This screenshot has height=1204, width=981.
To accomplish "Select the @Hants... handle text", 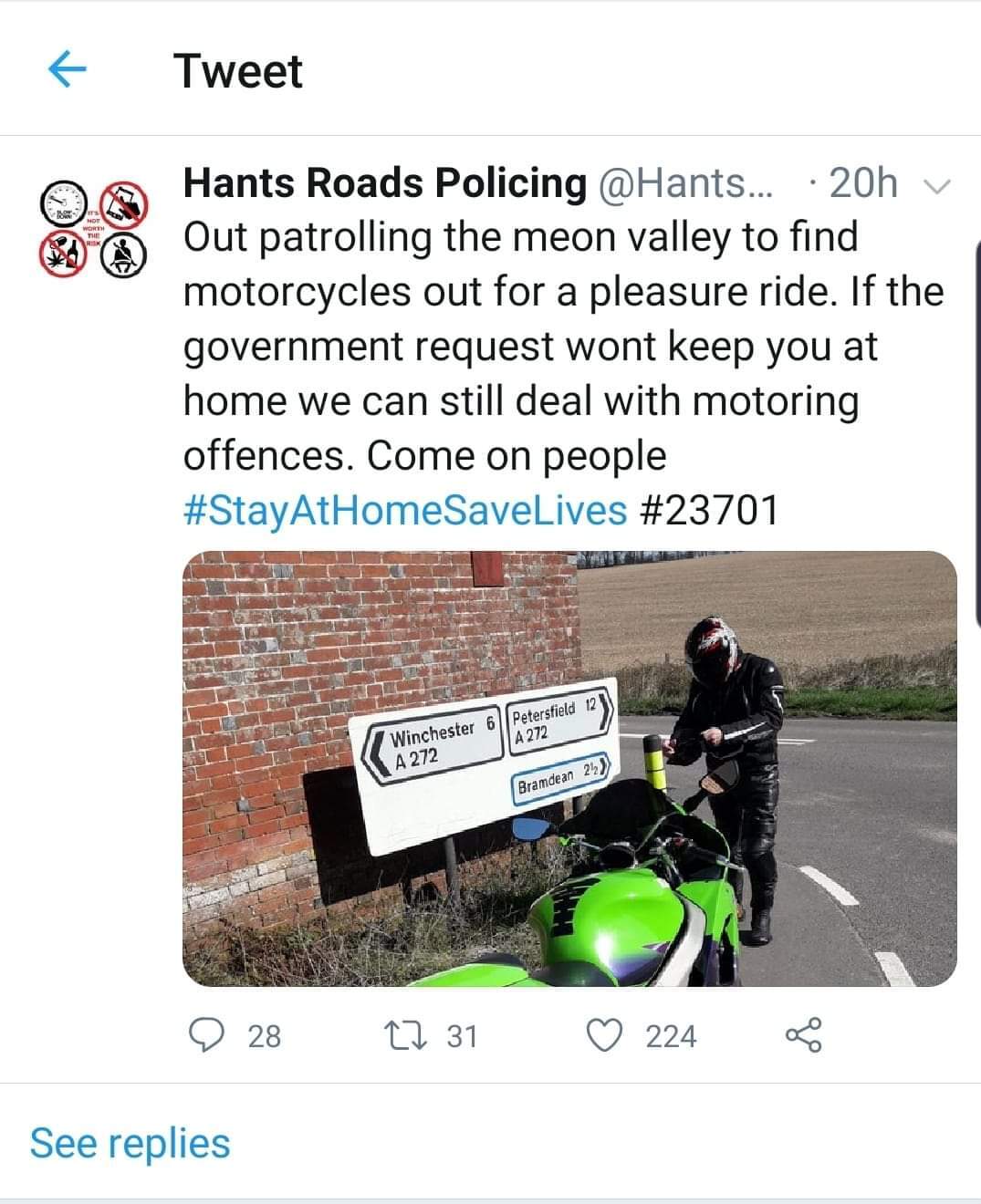I will coord(684,182).
